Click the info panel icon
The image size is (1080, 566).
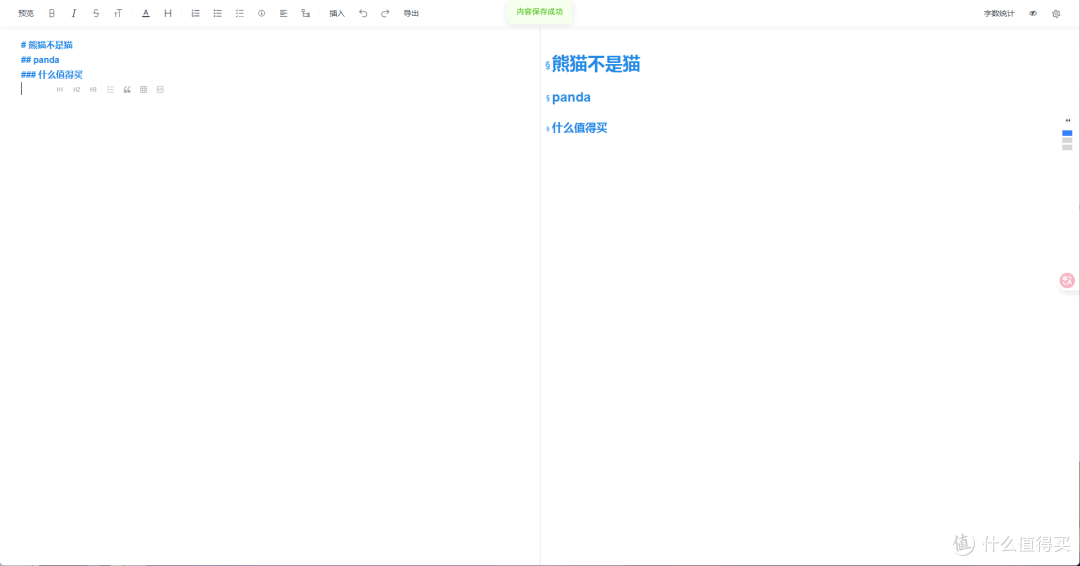(262, 13)
